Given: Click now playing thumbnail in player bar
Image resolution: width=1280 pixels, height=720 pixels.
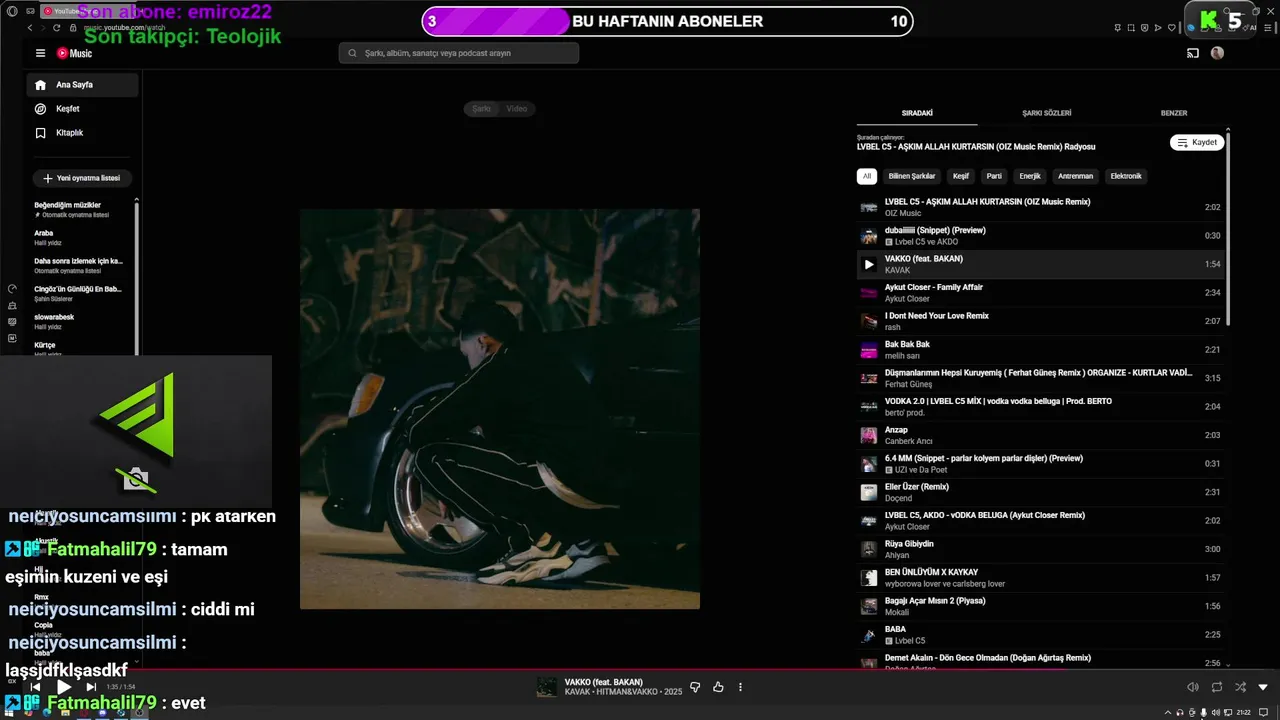Looking at the screenshot, I should coord(547,687).
